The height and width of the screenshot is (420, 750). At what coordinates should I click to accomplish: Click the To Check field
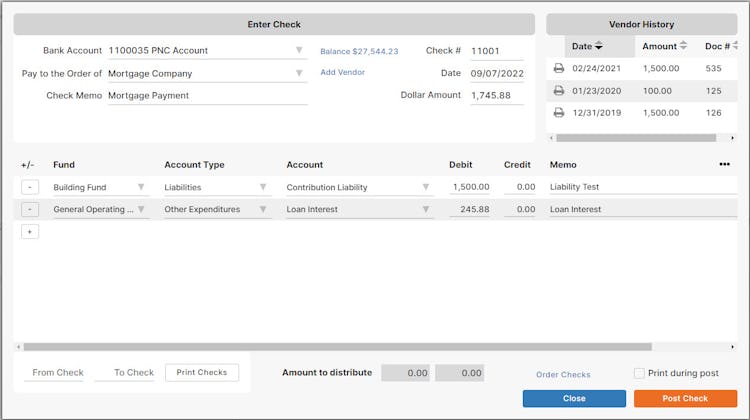tap(124, 373)
